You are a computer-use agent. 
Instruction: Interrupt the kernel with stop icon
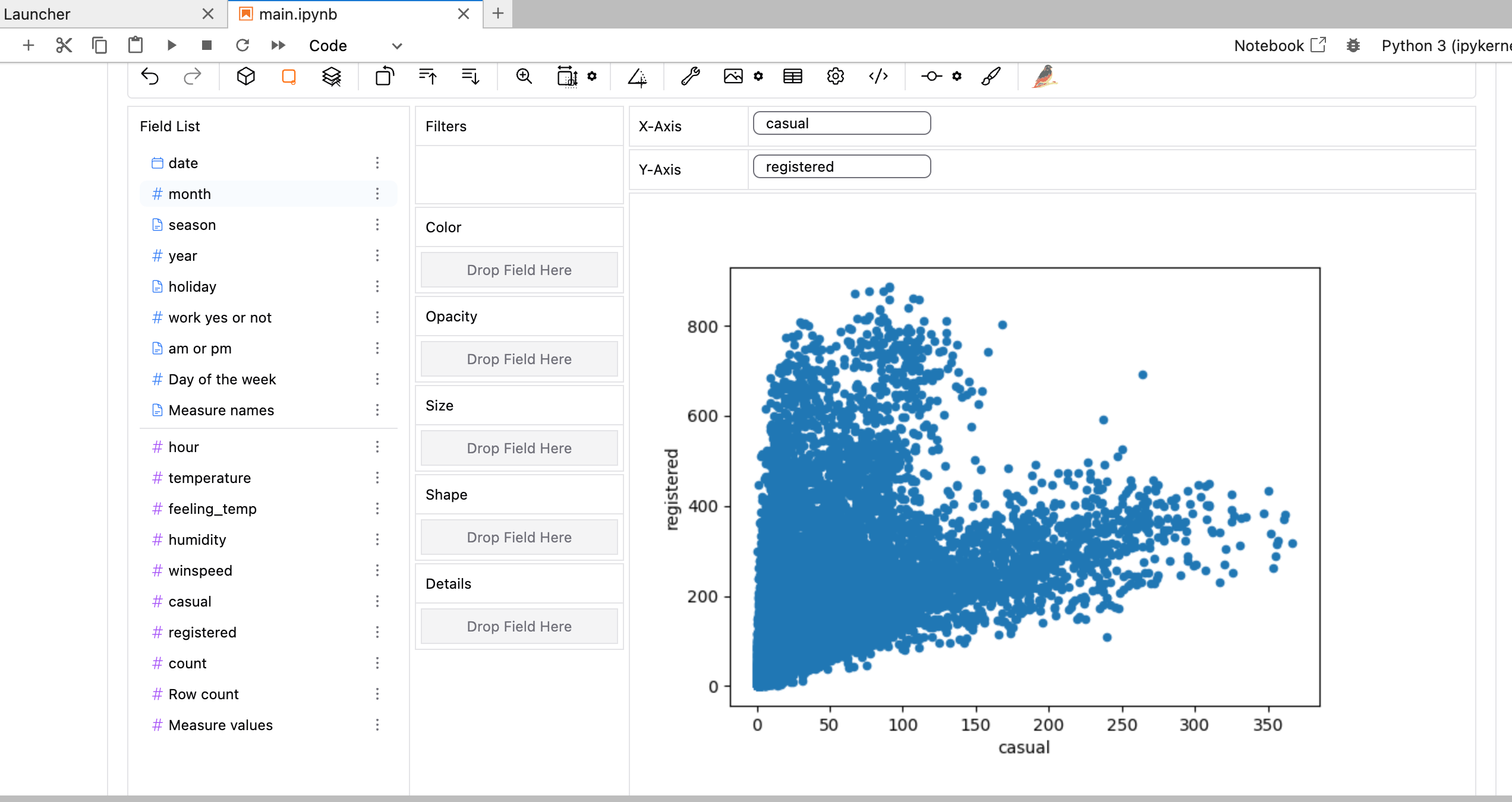click(x=207, y=45)
